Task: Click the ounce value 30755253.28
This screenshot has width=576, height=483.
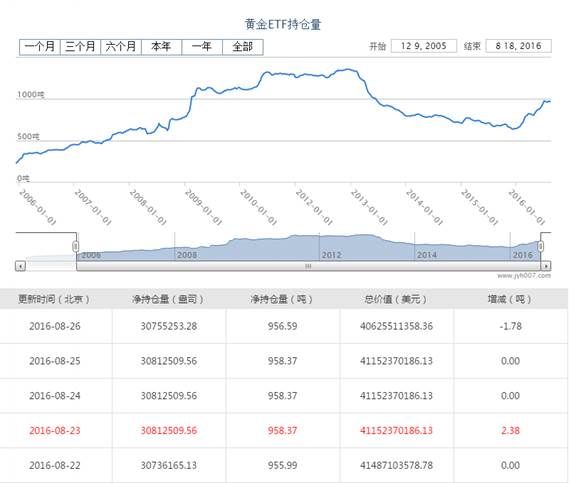Action: tap(169, 326)
